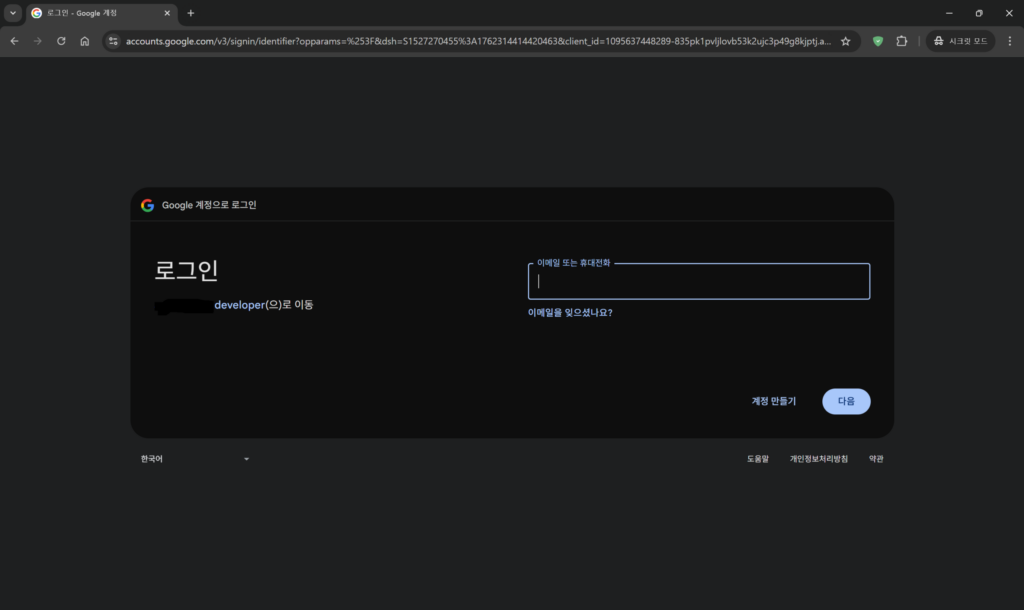Bookmark this page with the star icon
1024x610 pixels.
[845, 41]
